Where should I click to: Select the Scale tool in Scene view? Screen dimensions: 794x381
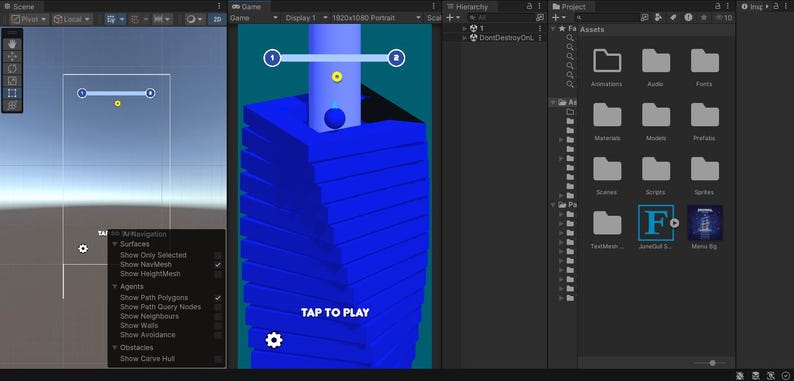point(12,81)
